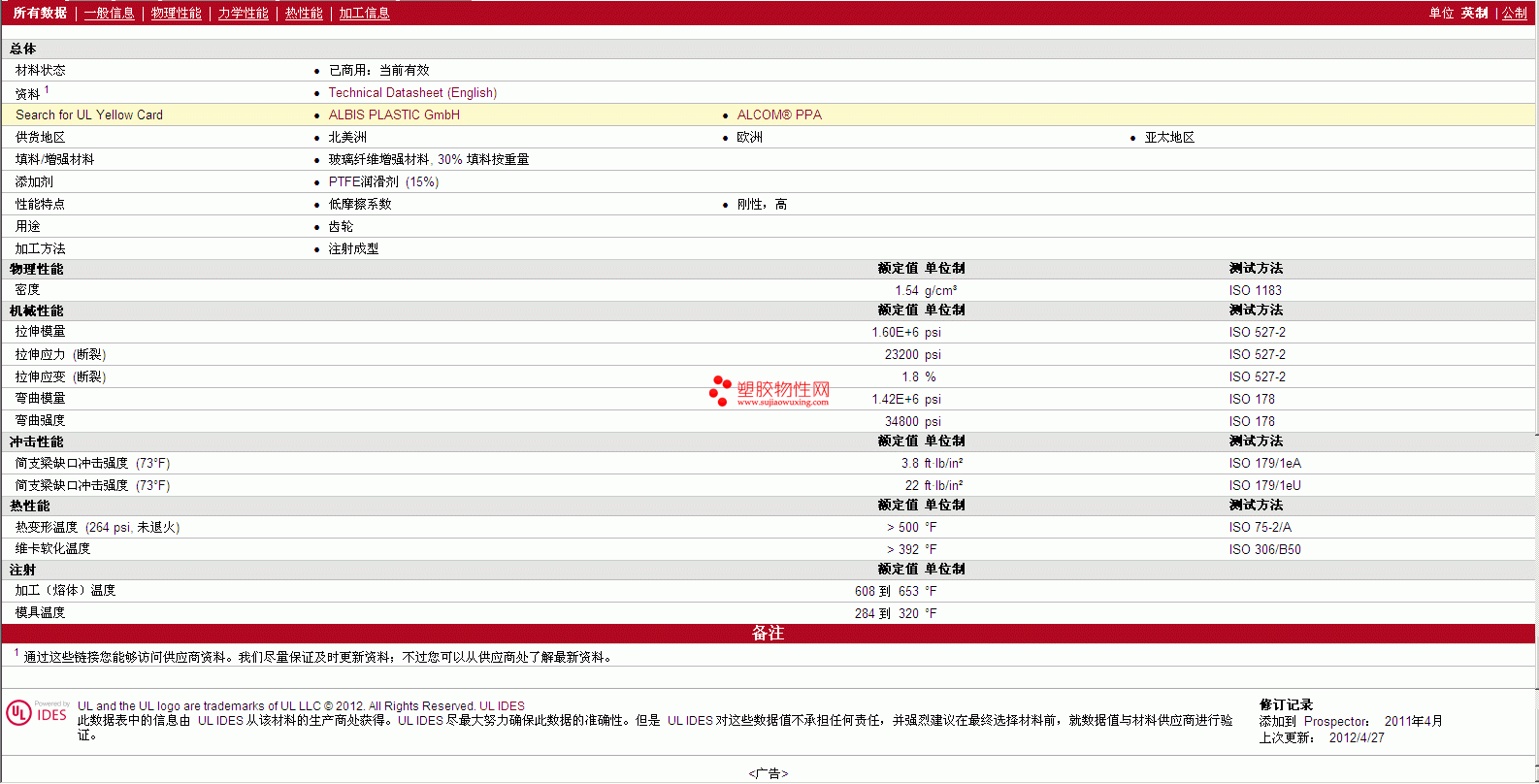Click 亚太地区 availability region
The height and width of the screenshot is (784, 1539).
pos(1169,137)
